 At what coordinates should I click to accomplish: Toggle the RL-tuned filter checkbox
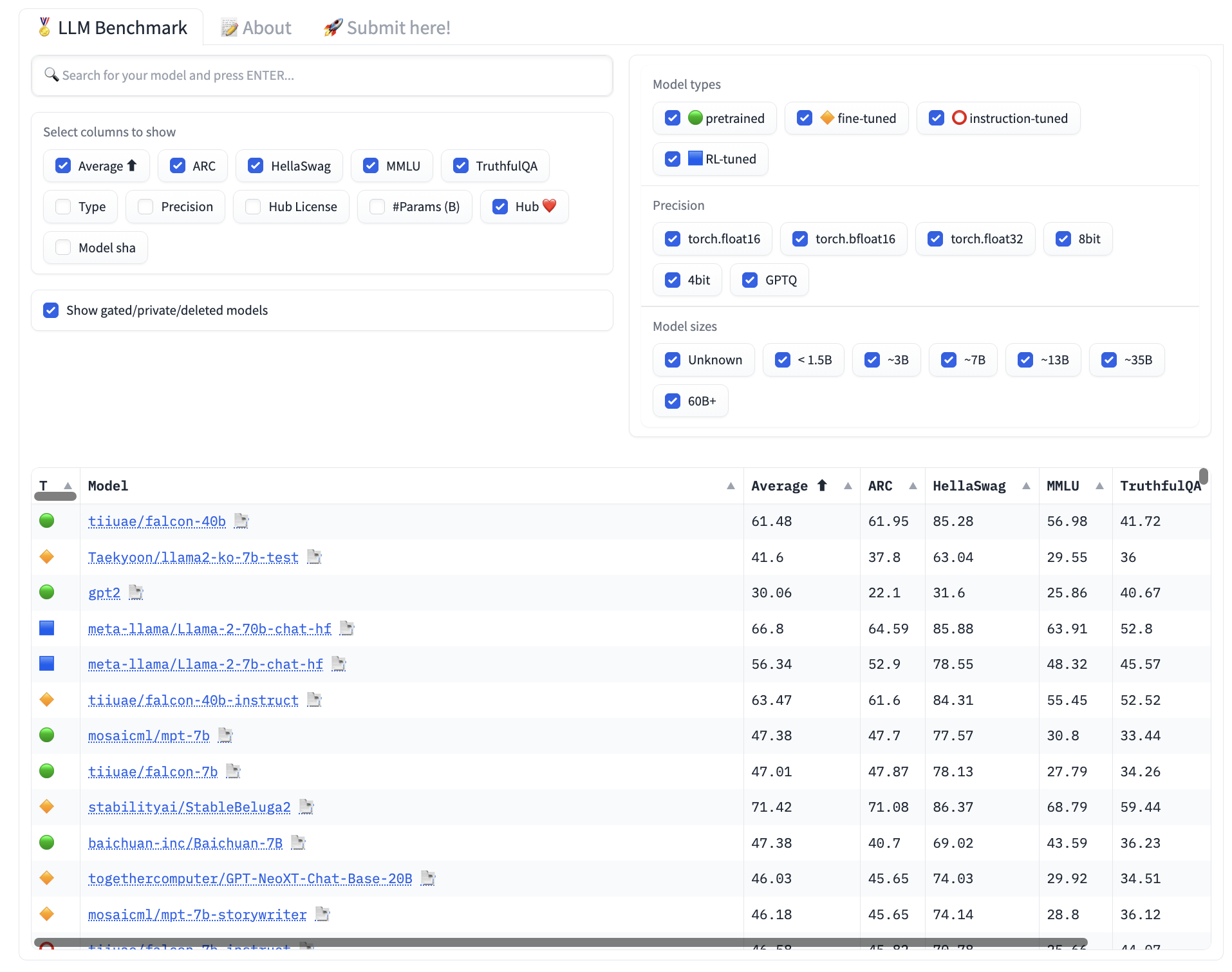tap(673, 159)
